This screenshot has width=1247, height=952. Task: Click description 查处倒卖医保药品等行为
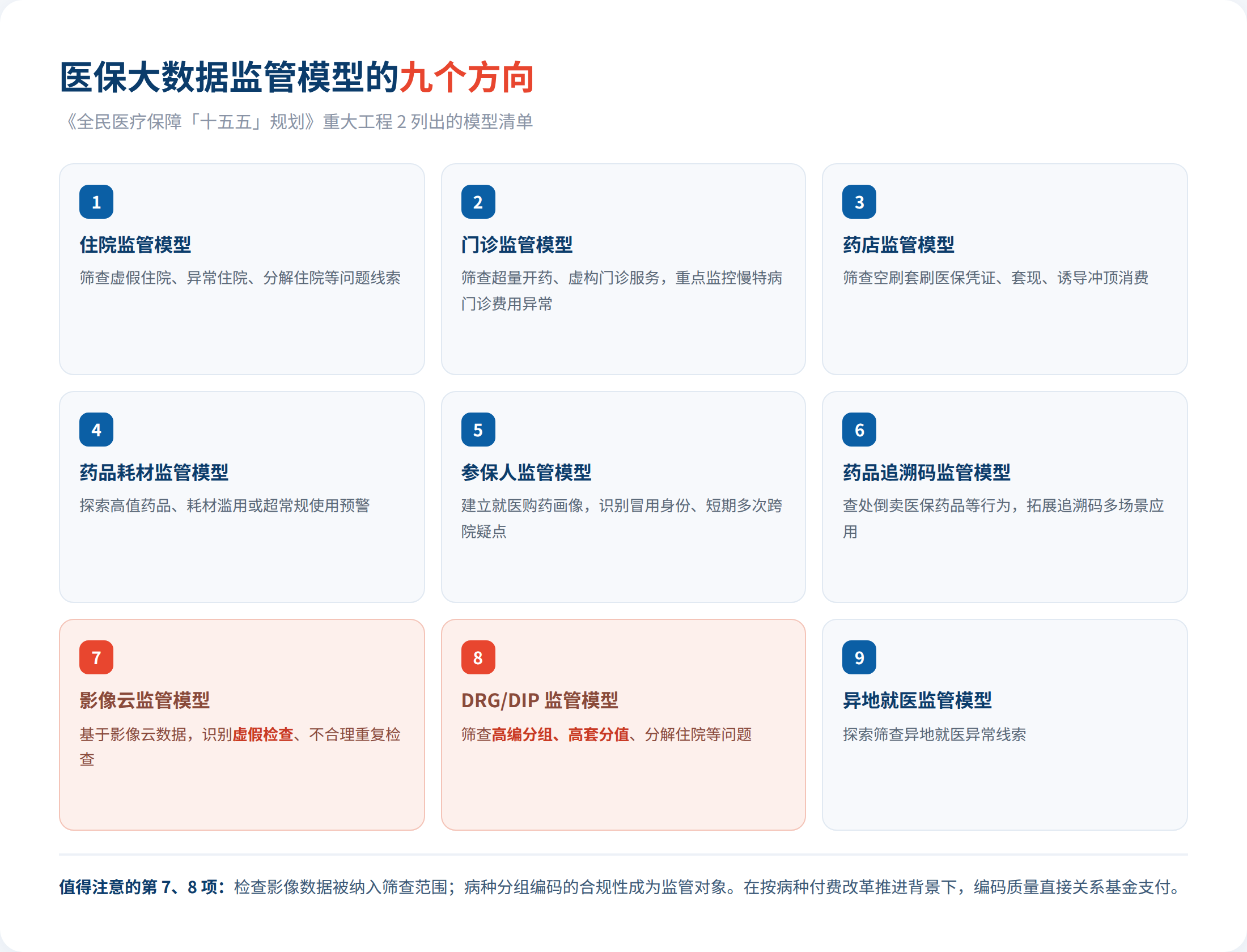click(1003, 518)
